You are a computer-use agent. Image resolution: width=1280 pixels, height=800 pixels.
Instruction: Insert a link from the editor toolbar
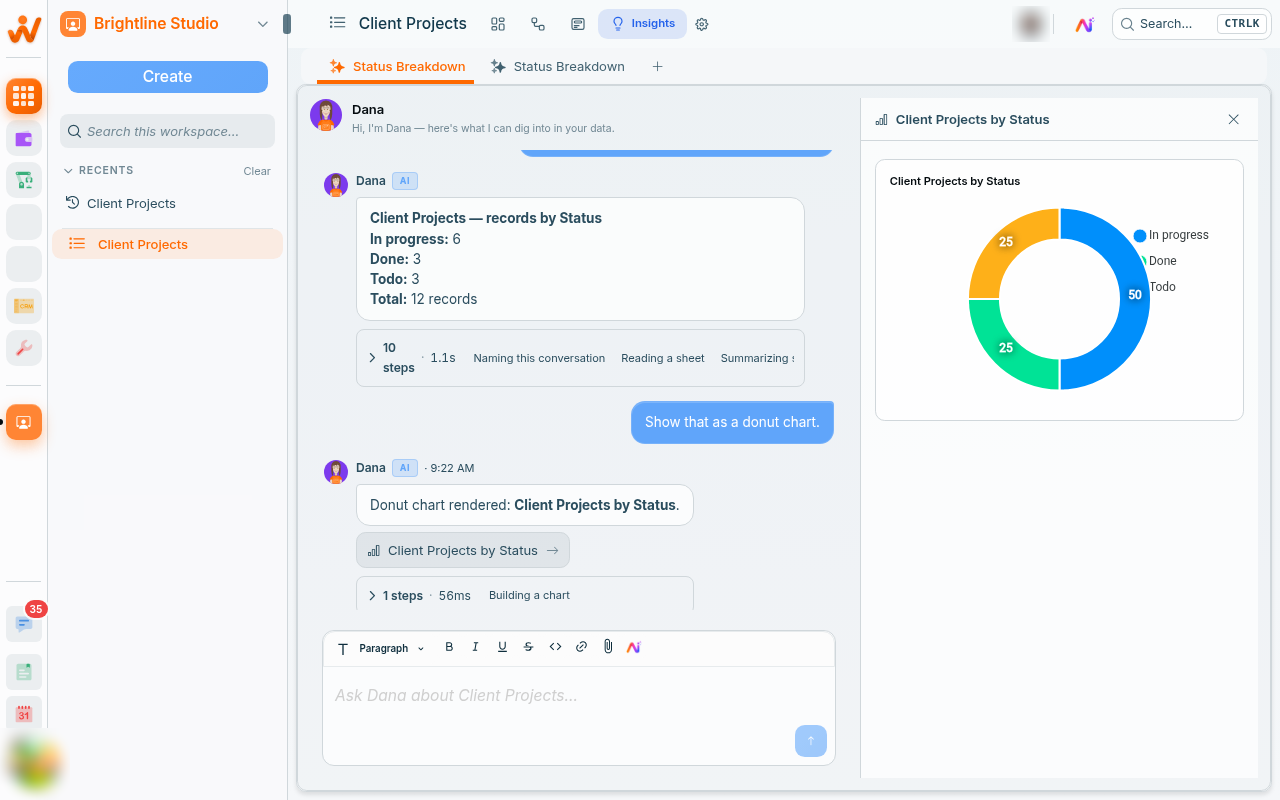point(581,647)
